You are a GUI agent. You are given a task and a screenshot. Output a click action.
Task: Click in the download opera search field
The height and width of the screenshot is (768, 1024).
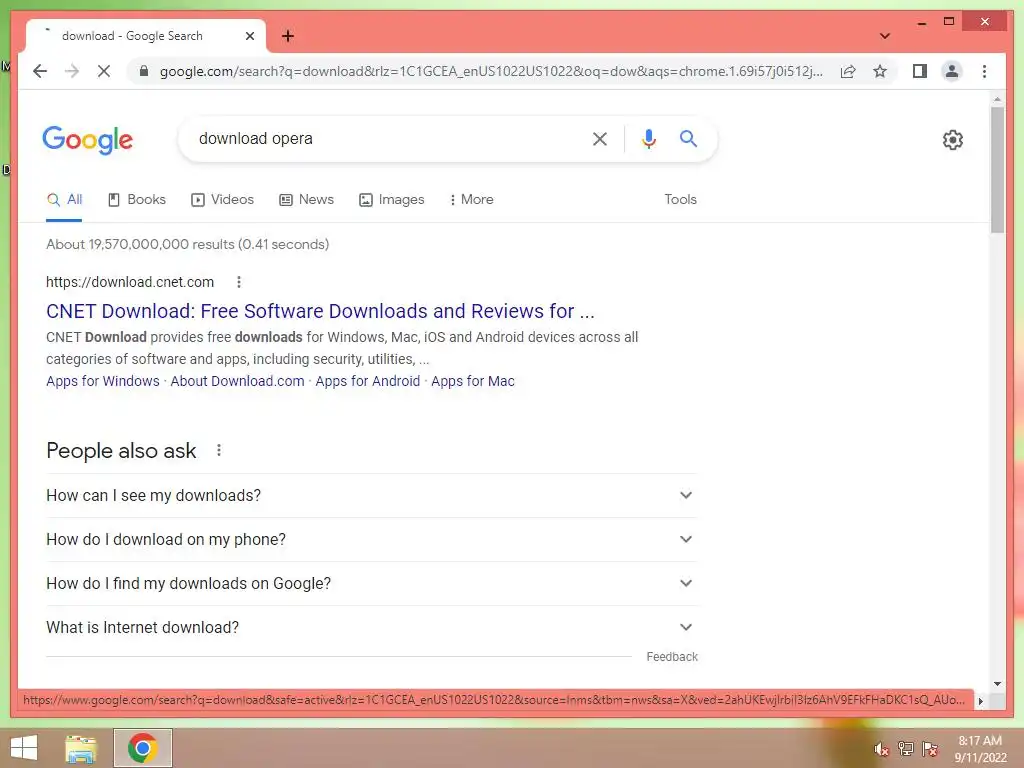pos(385,138)
